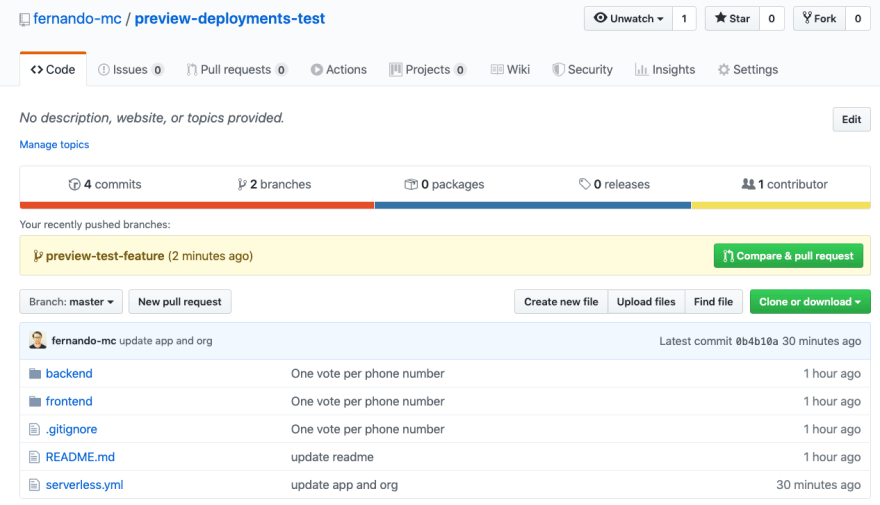Click the Actions play icon
The image size is (880, 505).
(x=317, y=70)
